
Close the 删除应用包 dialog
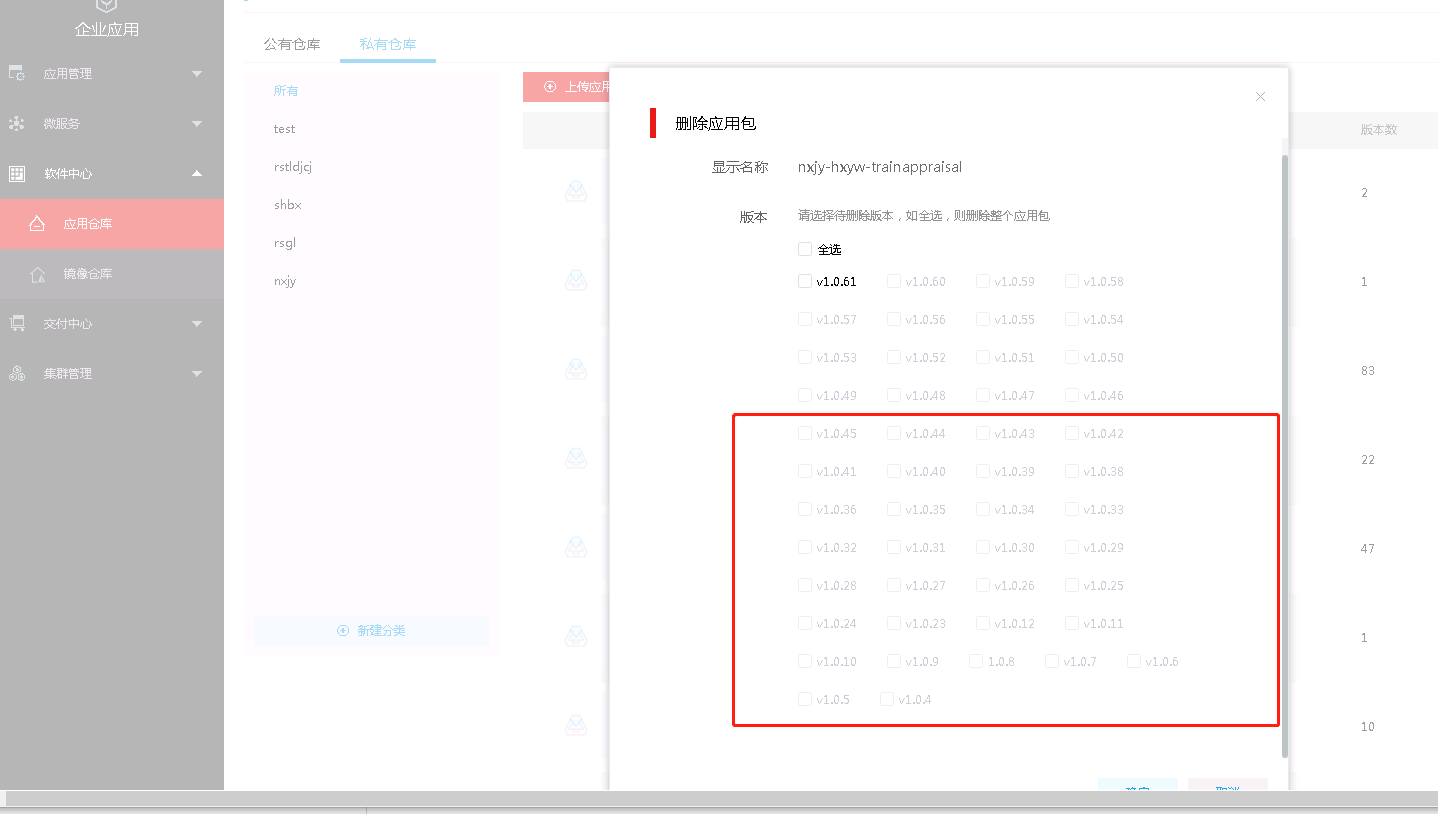click(x=1260, y=97)
